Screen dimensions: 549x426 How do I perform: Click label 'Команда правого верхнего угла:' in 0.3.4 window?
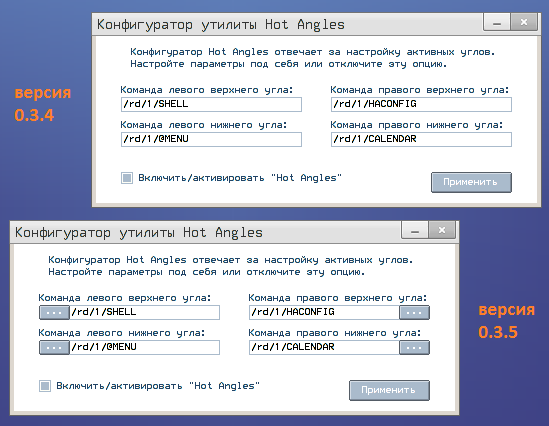tap(419, 90)
